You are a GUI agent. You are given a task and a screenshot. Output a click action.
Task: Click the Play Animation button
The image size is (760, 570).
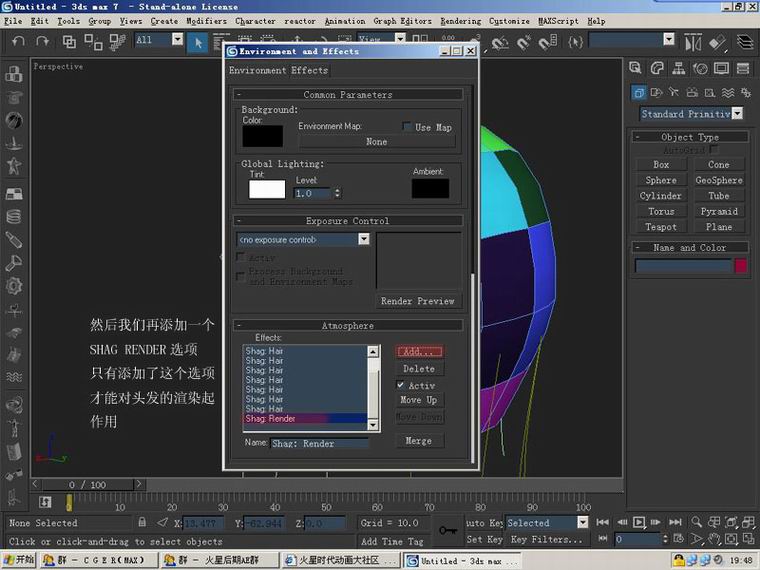pyautogui.click(x=639, y=522)
